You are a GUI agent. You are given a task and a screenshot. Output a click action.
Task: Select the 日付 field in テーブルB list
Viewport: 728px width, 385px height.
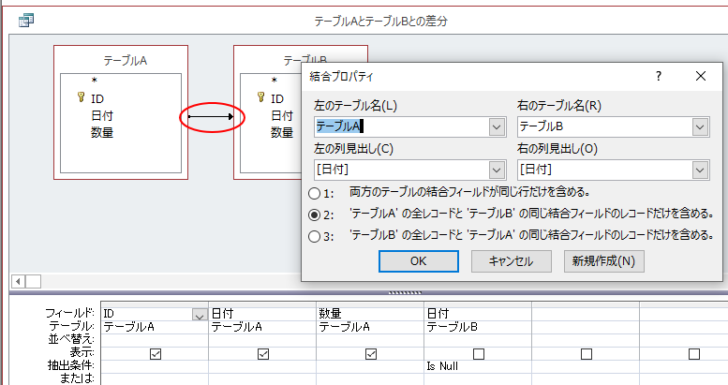[x=282, y=116]
